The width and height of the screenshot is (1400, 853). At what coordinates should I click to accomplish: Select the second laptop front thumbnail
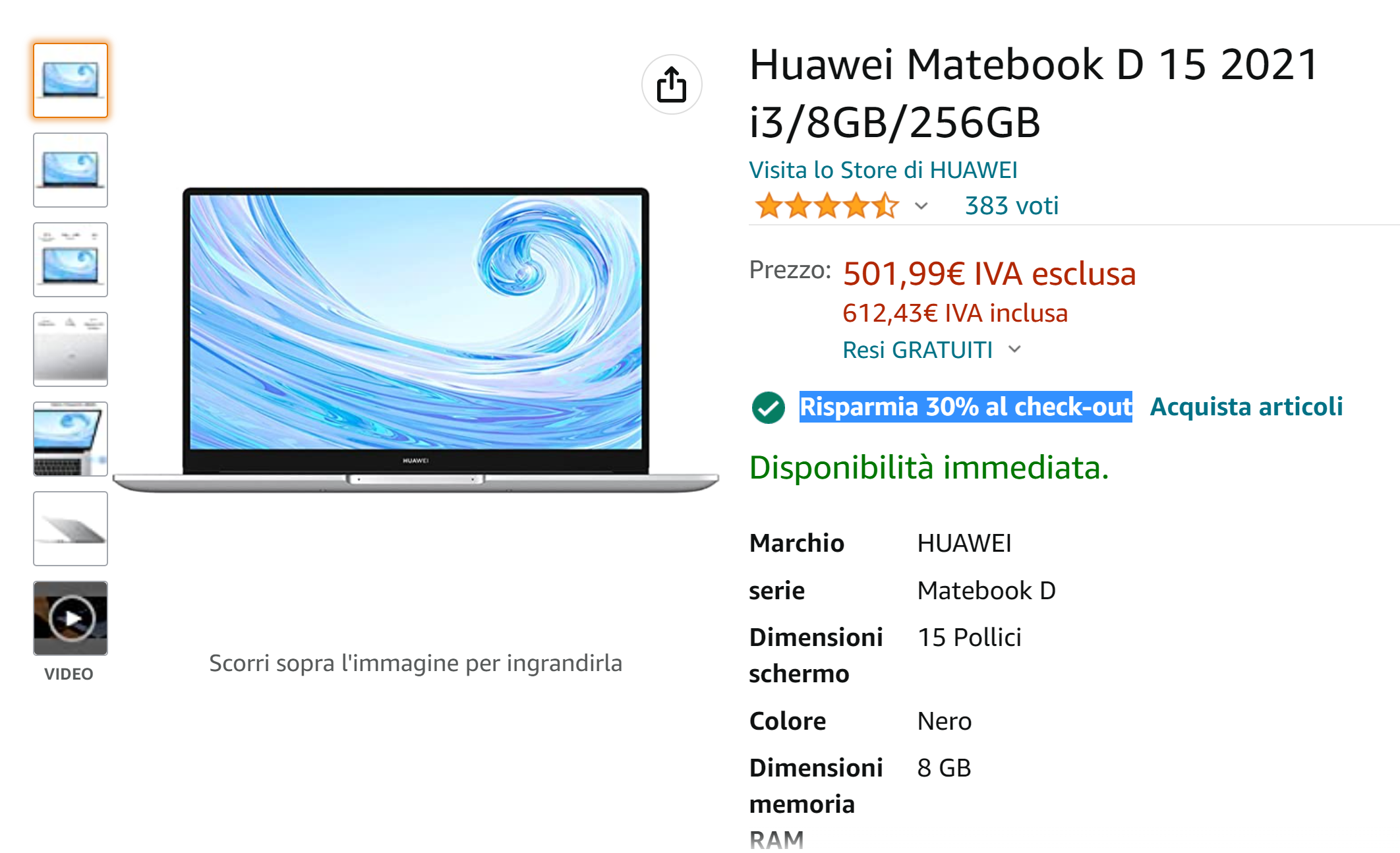point(71,170)
